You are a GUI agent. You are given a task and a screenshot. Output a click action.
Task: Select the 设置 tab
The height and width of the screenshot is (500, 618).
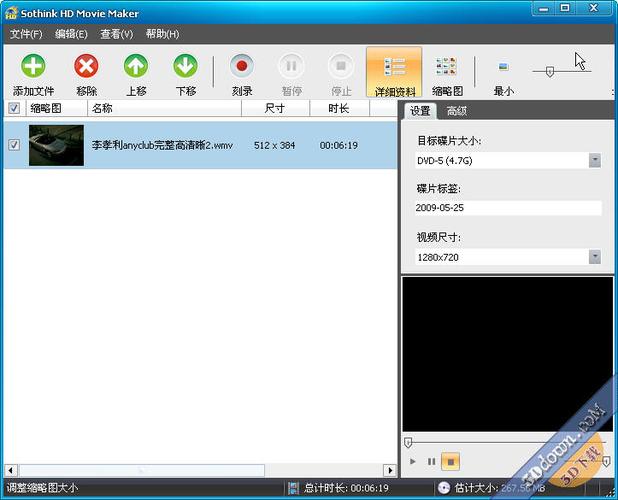pos(420,111)
